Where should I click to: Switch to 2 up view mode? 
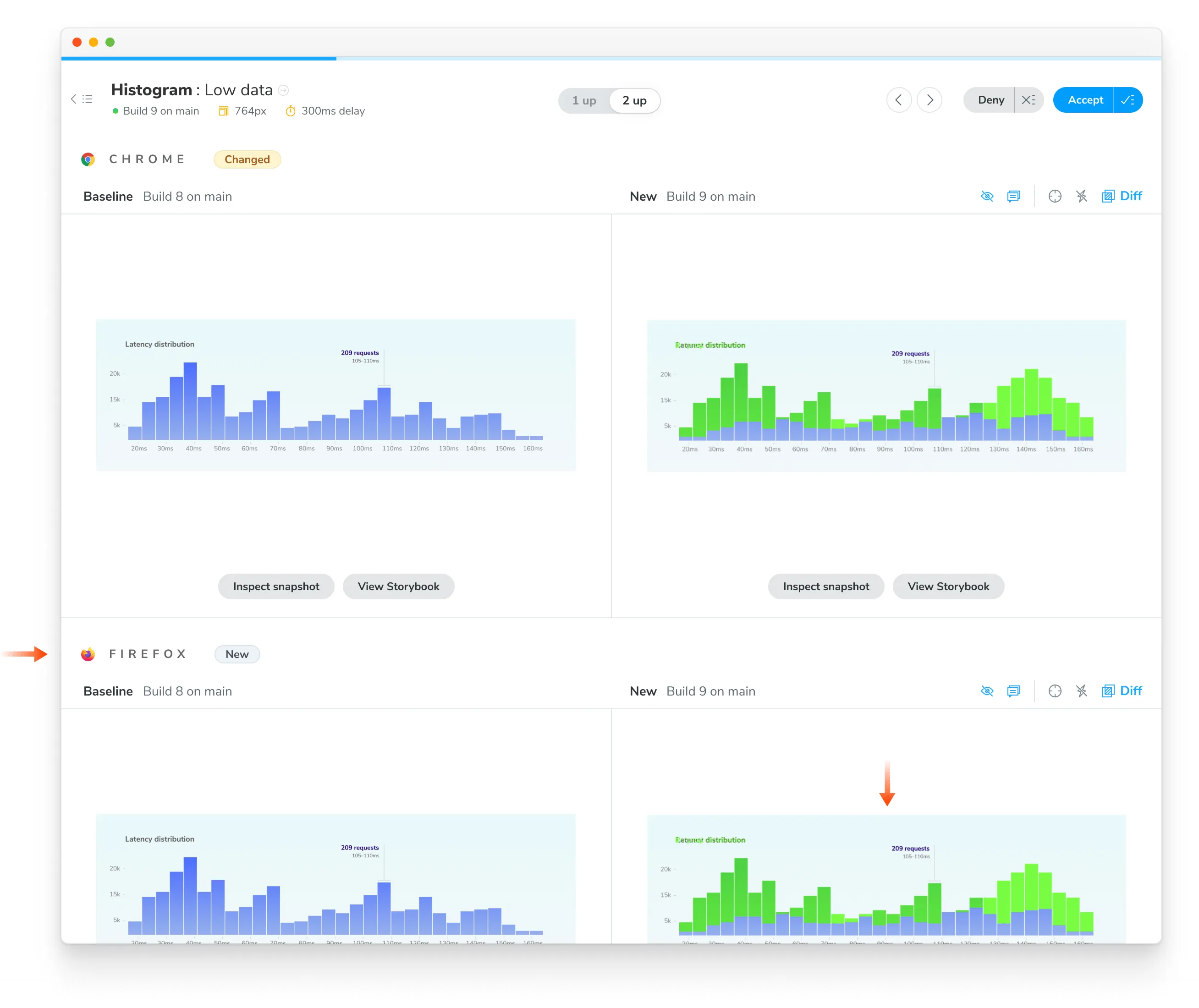[x=636, y=99]
